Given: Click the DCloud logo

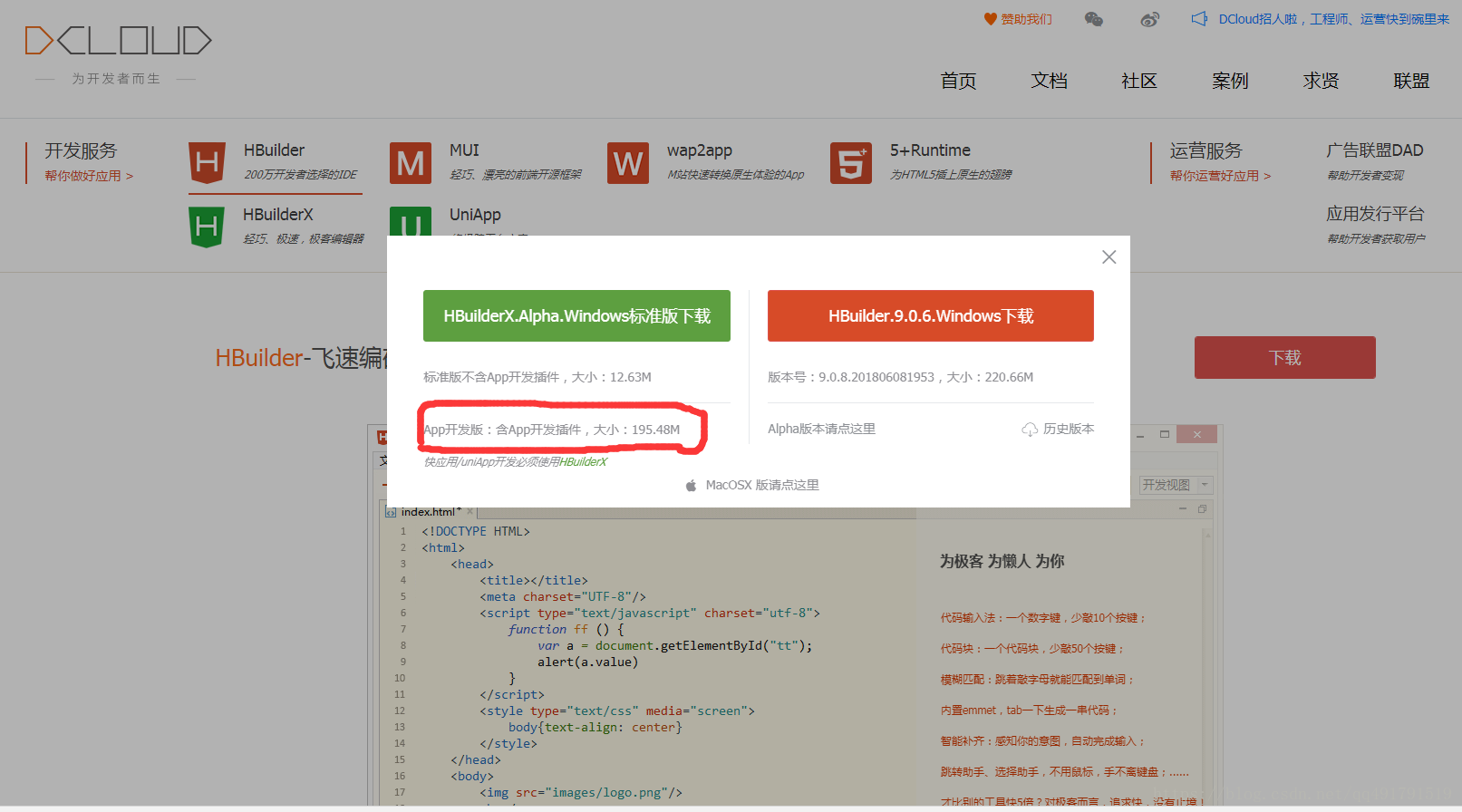Looking at the screenshot, I should tap(118, 41).
